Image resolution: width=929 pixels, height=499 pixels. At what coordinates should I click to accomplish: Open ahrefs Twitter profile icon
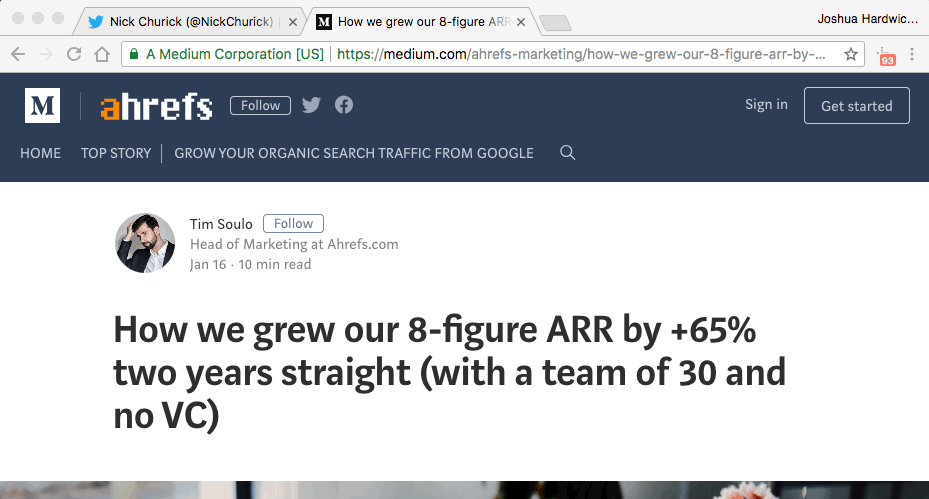(311, 105)
